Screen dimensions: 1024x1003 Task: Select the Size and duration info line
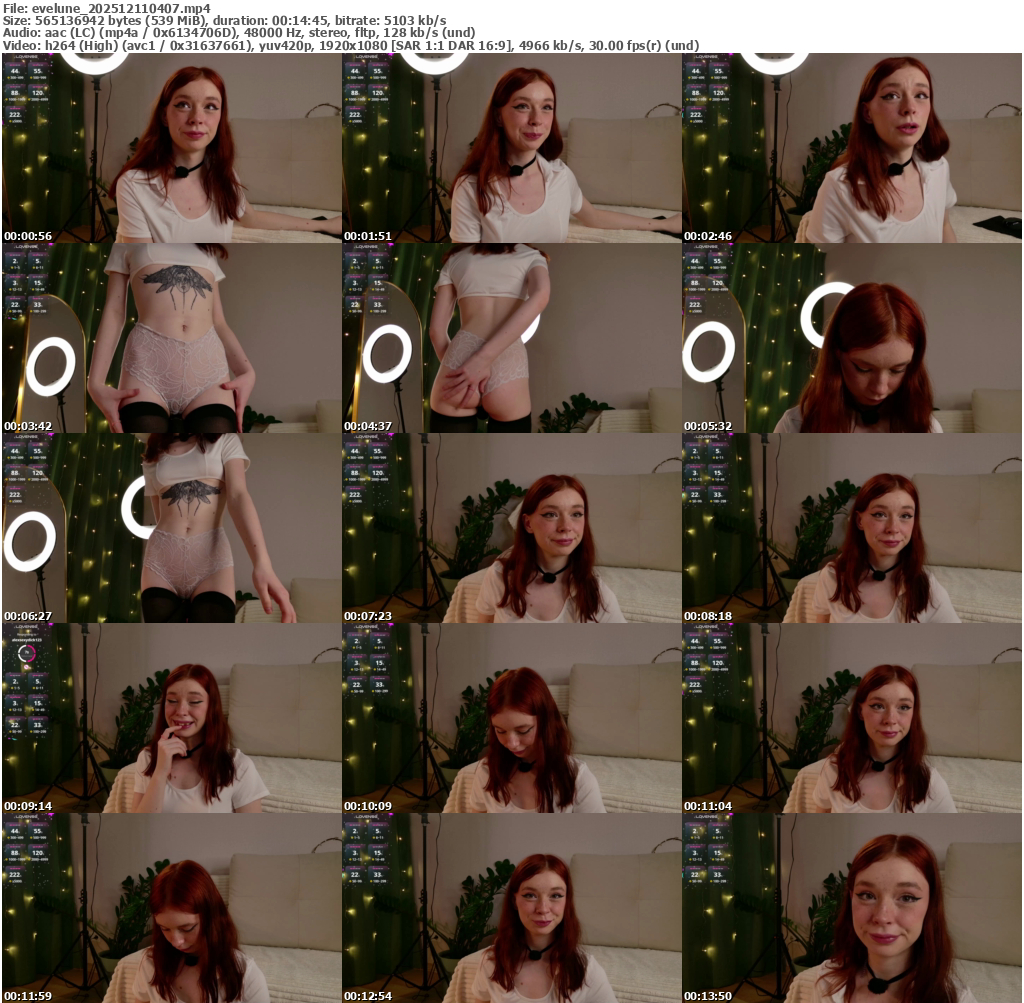(225, 20)
